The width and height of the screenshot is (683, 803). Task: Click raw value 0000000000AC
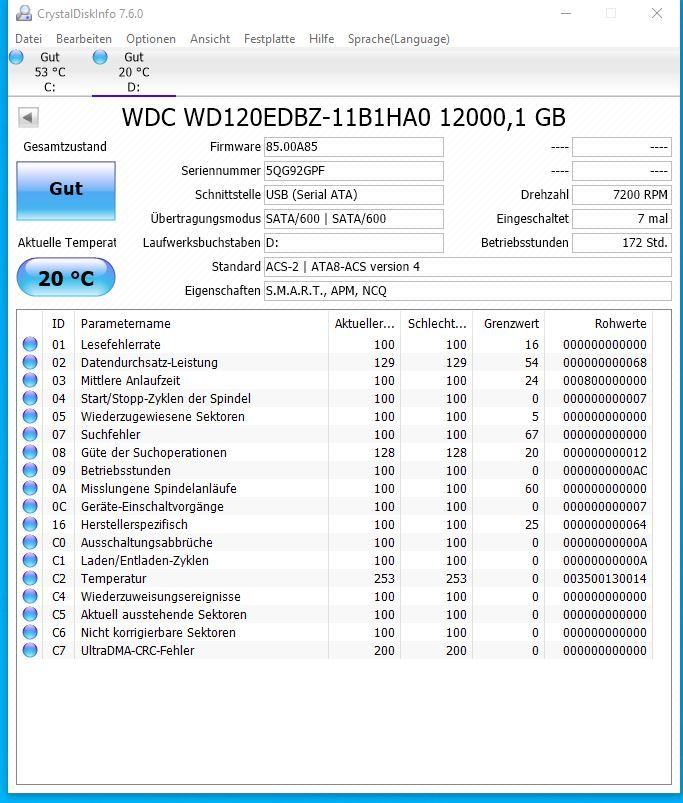(605, 471)
